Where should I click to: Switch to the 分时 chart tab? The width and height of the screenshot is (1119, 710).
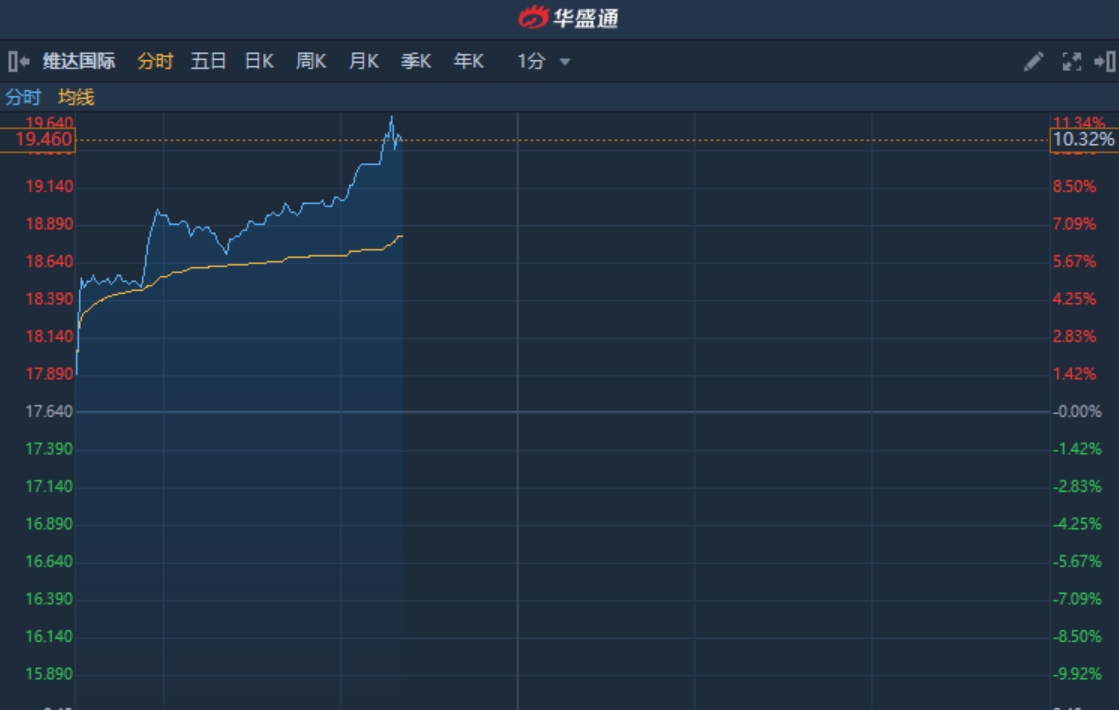pyautogui.click(x=155, y=61)
